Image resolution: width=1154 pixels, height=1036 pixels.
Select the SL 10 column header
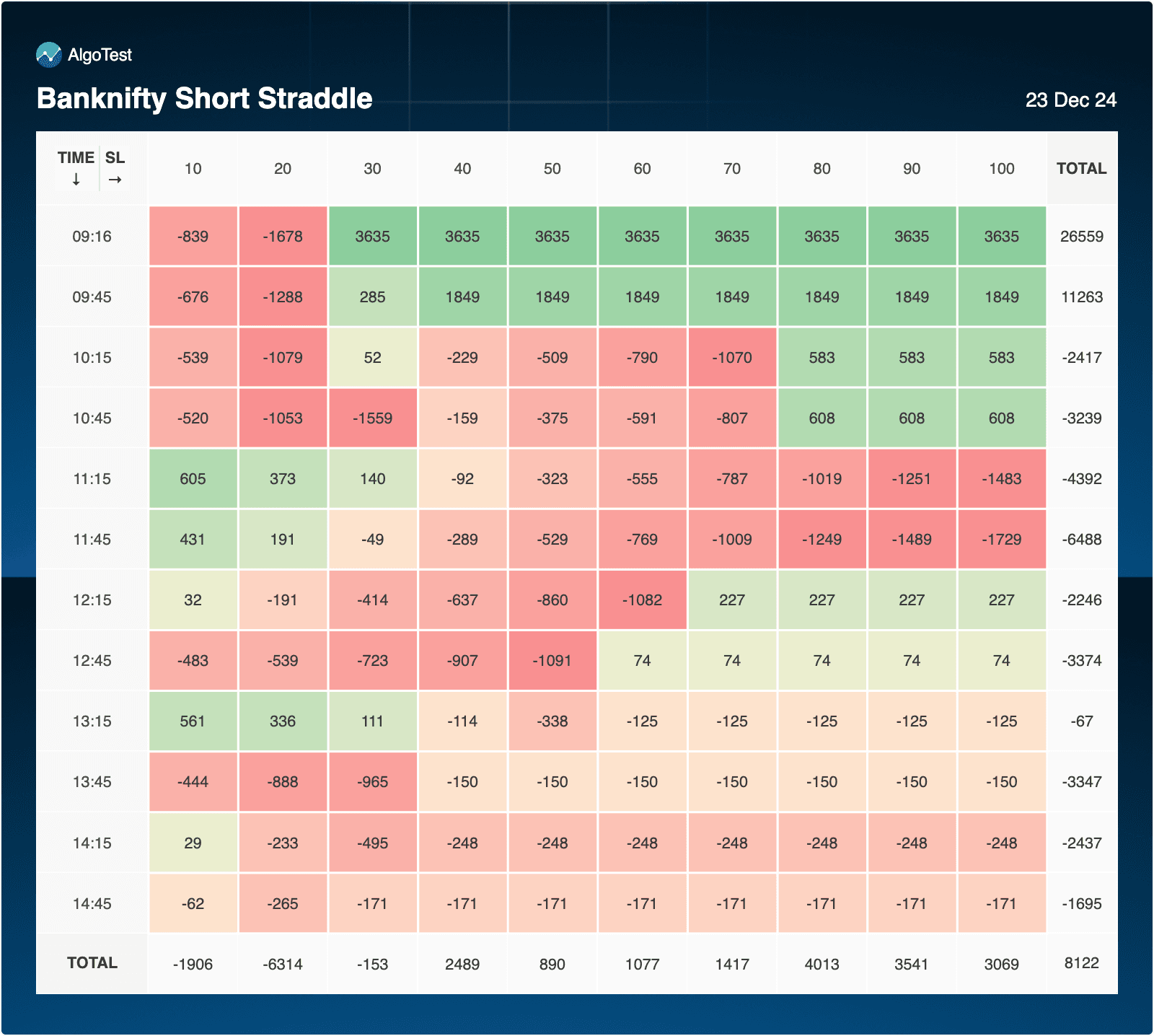click(193, 169)
